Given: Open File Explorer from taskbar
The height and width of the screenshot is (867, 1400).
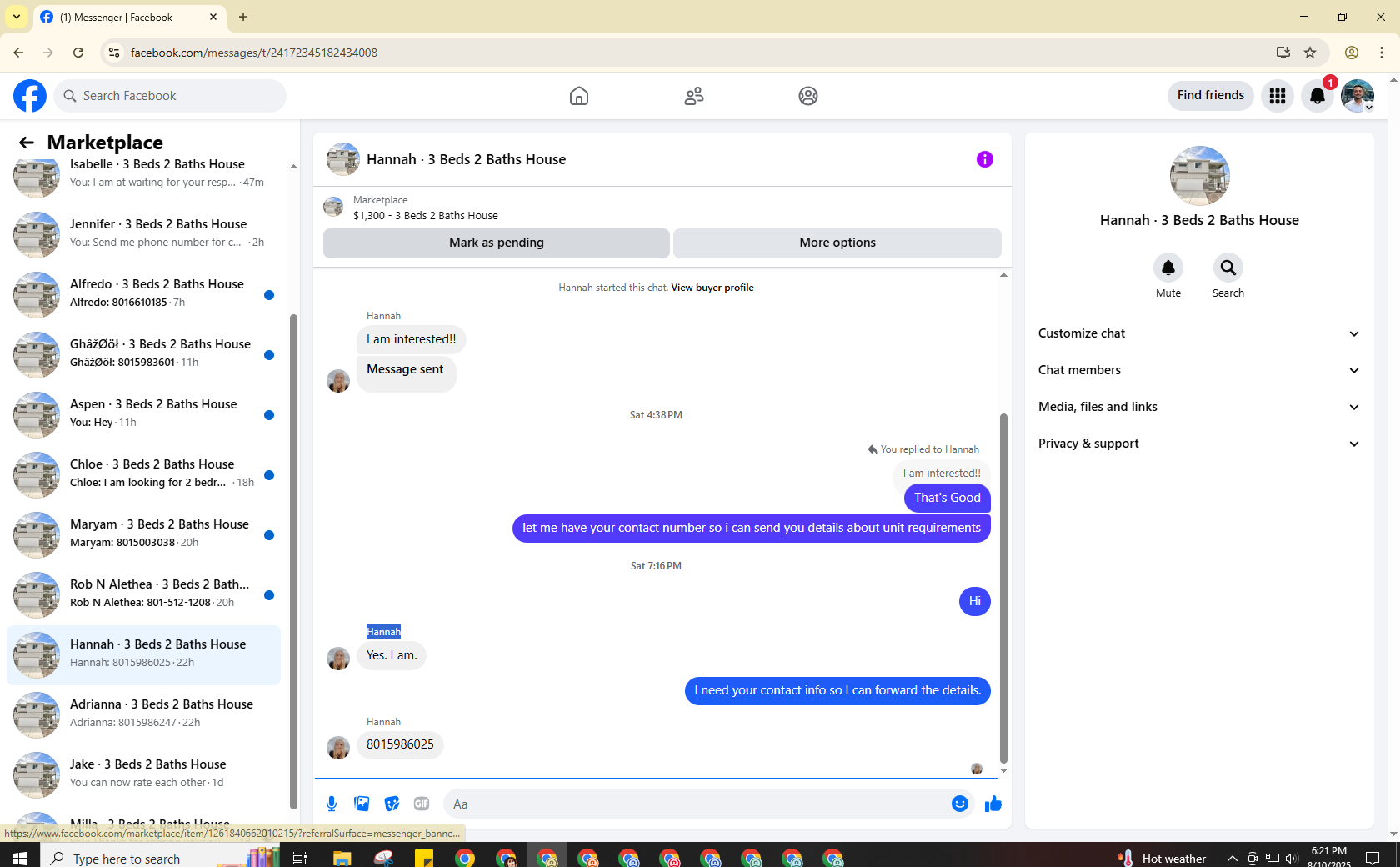Looking at the screenshot, I should point(342,857).
